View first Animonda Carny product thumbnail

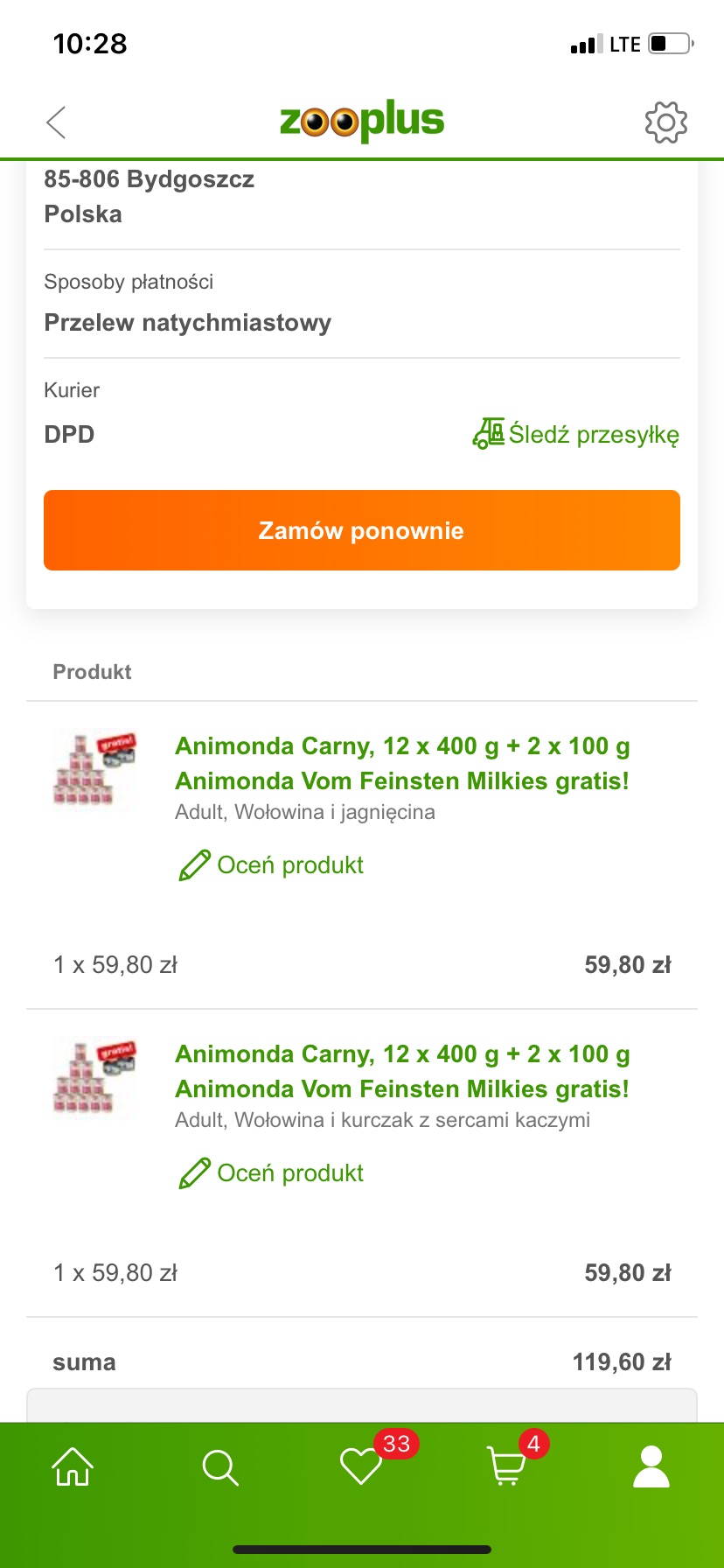(94, 768)
